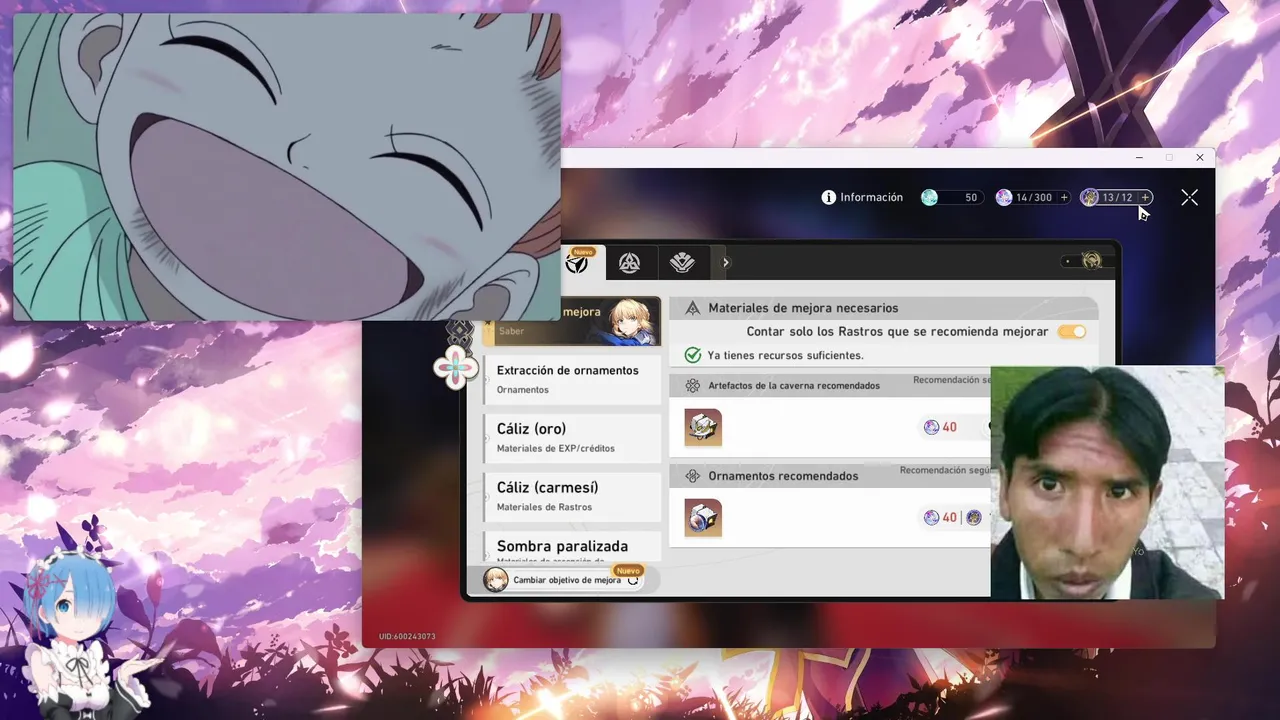Viewport: 1280px width, 720px height.
Task: Maximize the game window
Action: click(x=1169, y=157)
